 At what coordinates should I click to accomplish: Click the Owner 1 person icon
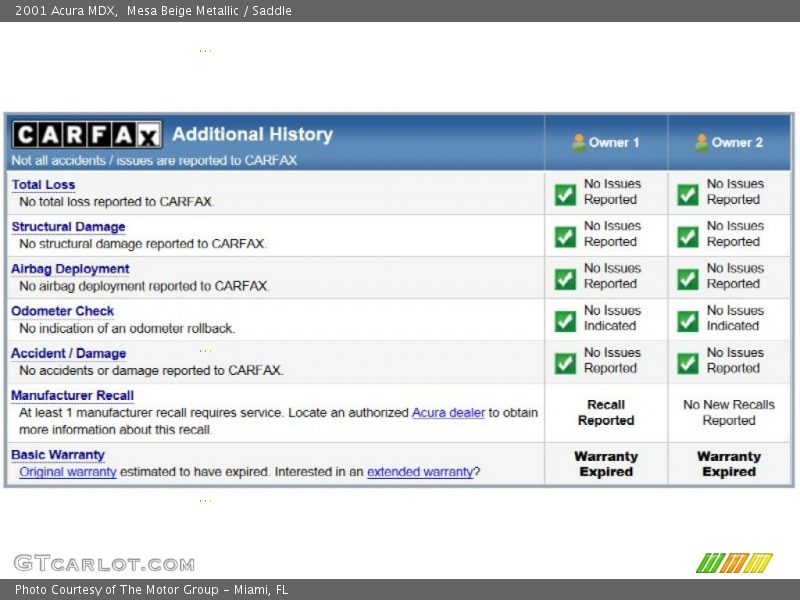(x=578, y=142)
